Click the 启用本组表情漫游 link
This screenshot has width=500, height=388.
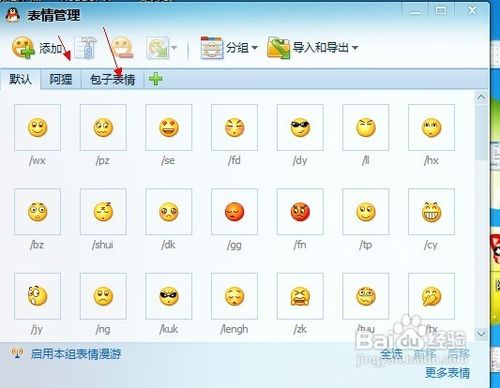pos(76,354)
